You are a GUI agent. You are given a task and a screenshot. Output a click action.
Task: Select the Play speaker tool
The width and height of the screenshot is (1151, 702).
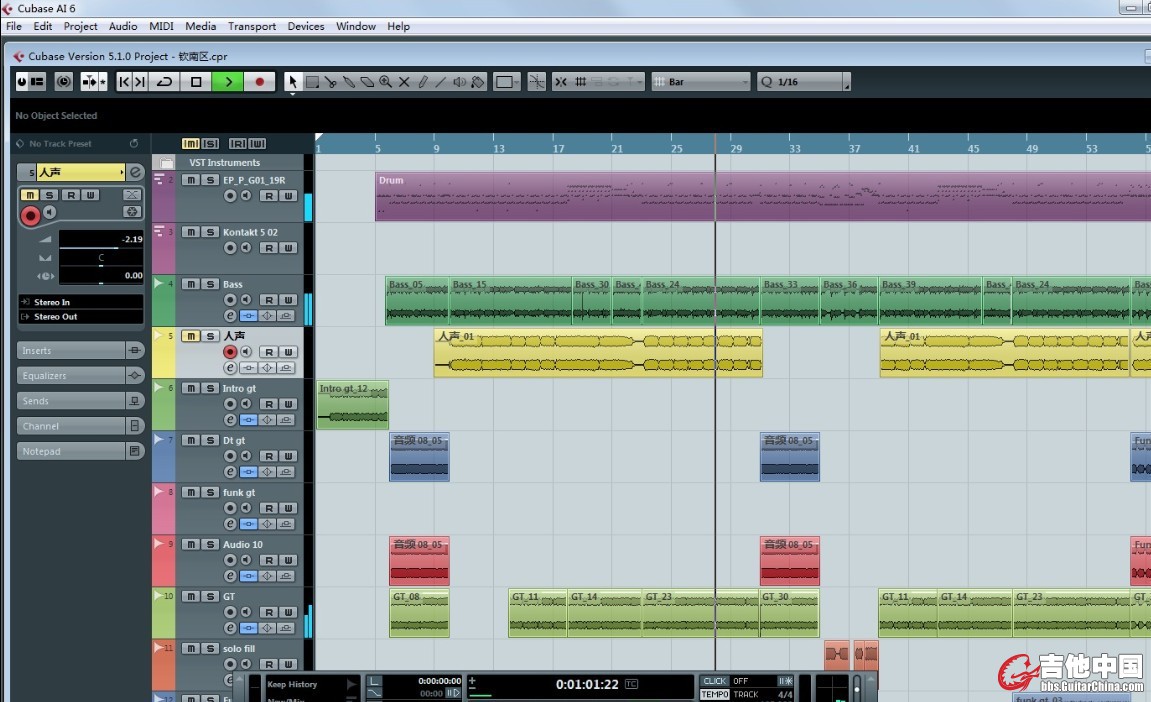tap(459, 82)
